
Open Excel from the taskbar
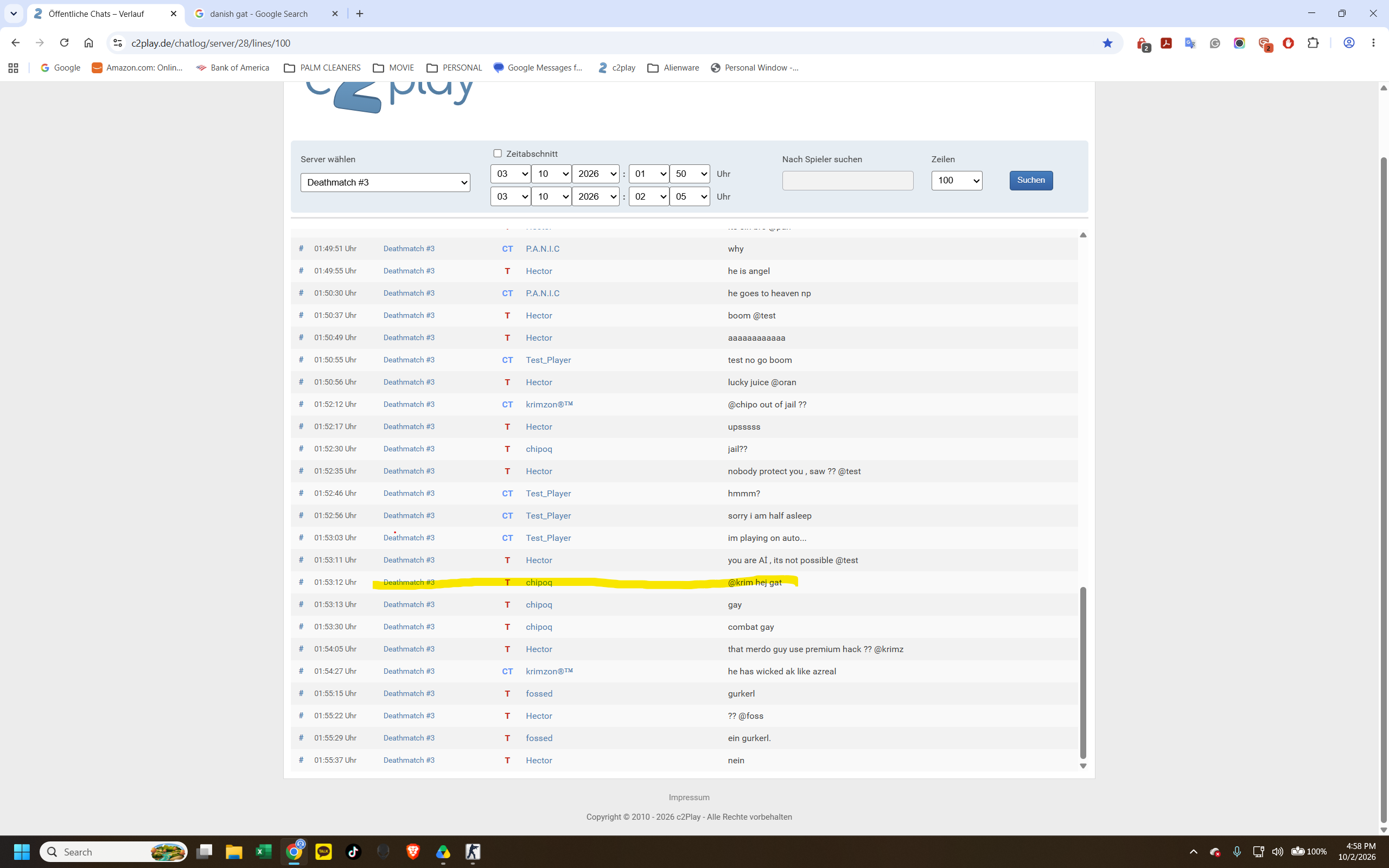(264, 852)
